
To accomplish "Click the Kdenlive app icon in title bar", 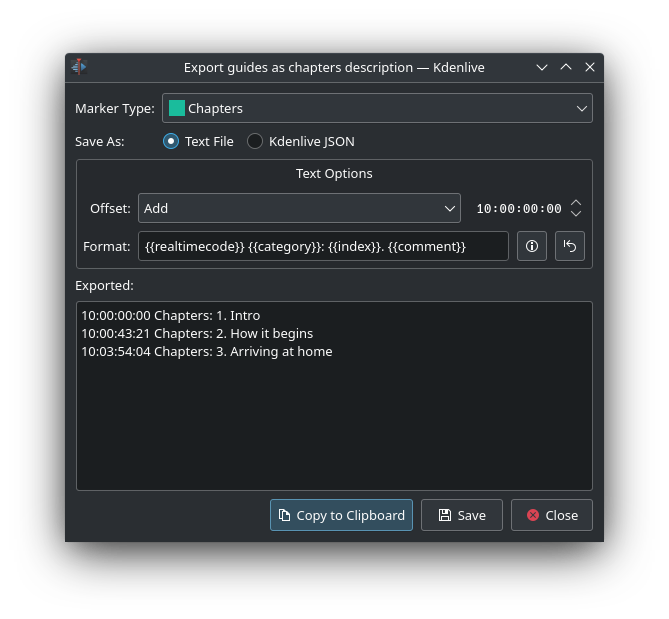I will coord(79,67).
